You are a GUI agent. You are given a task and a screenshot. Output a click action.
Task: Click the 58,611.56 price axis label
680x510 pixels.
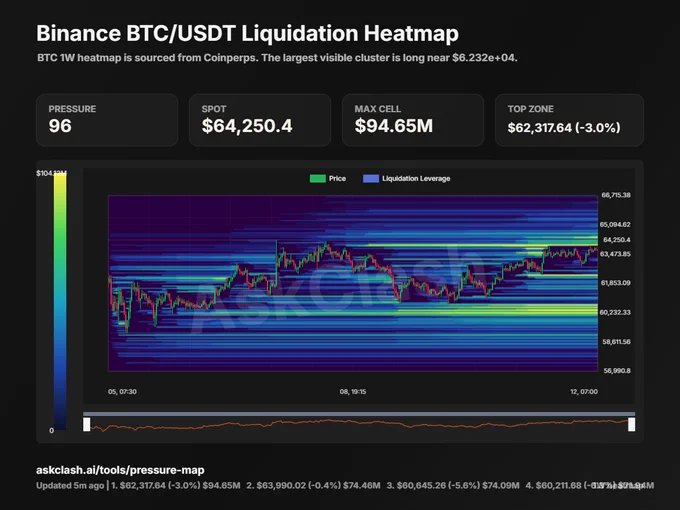617,342
